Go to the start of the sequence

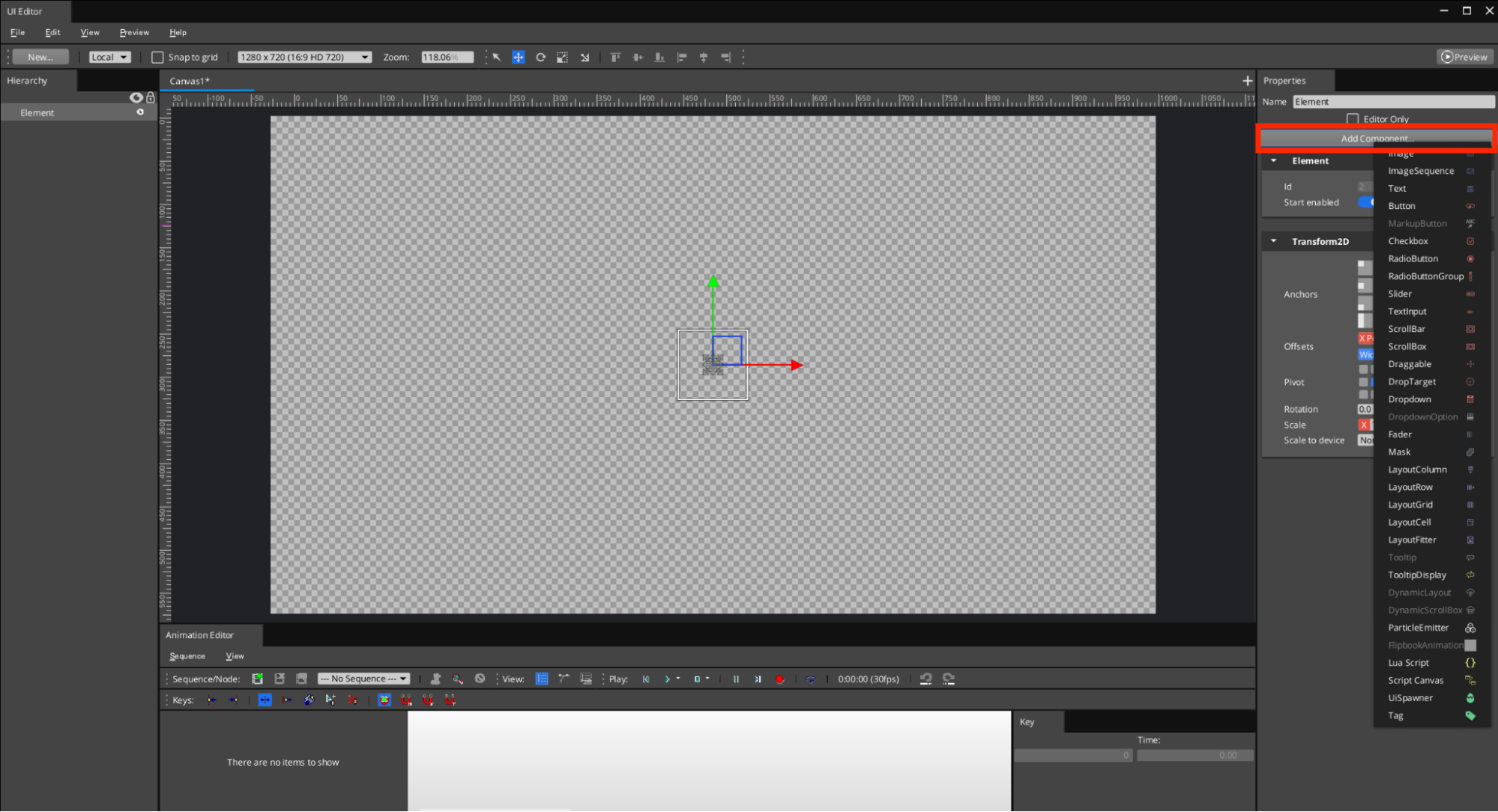(646, 679)
